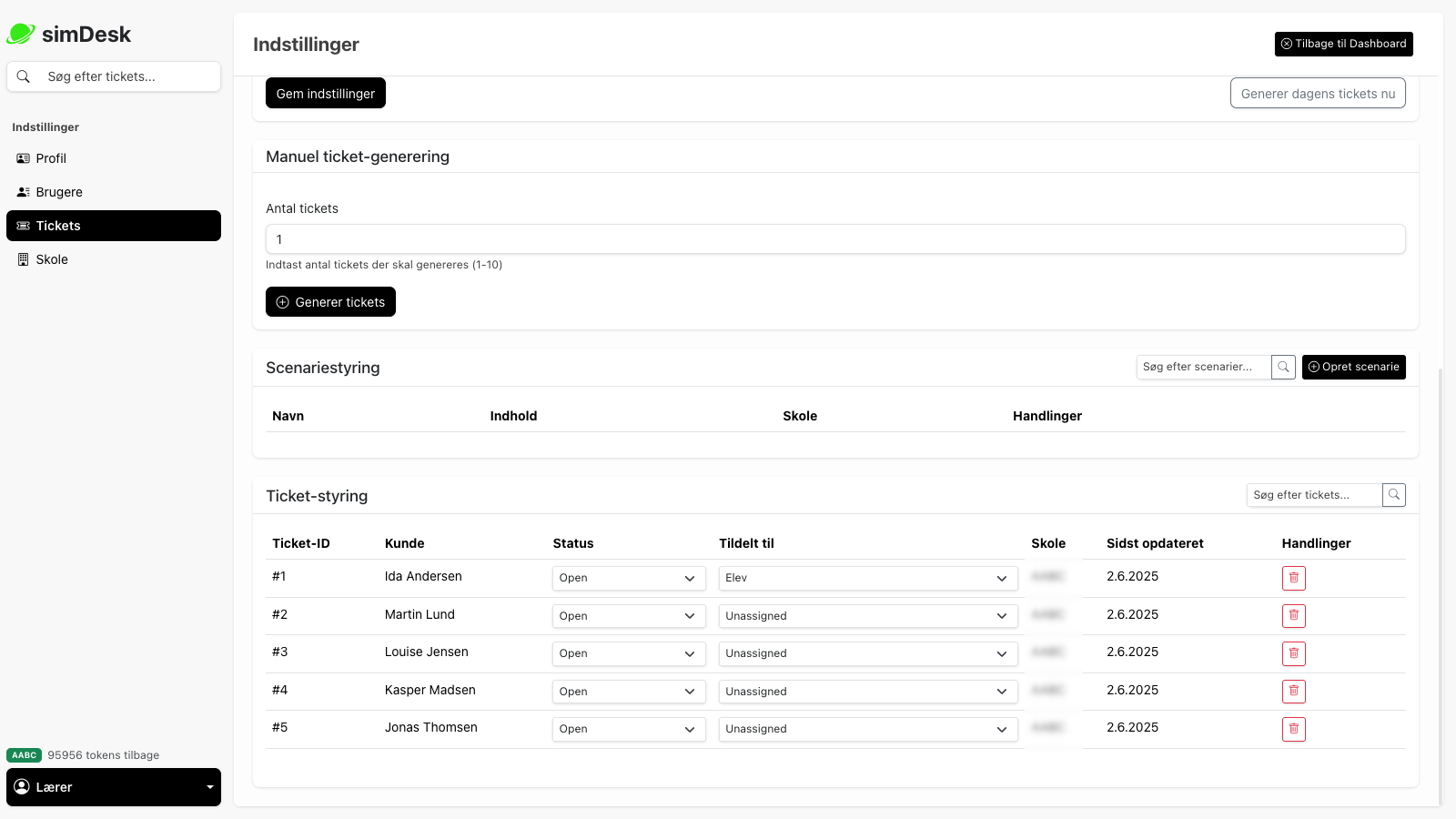Click the search icon beside scenariesøgning field

click(x=1283, y=367)
